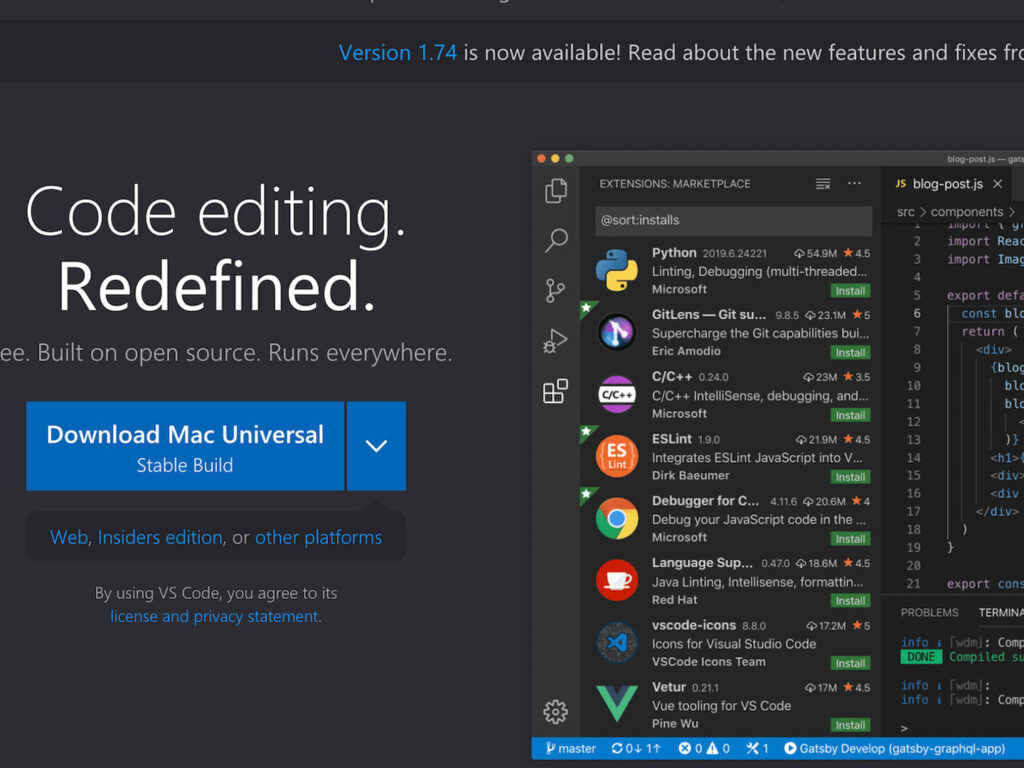Image resolution: width=1024 pixels, height=768 pixels.
Task: Click the Pine Wu publisher name
Action: click(675, 724)
